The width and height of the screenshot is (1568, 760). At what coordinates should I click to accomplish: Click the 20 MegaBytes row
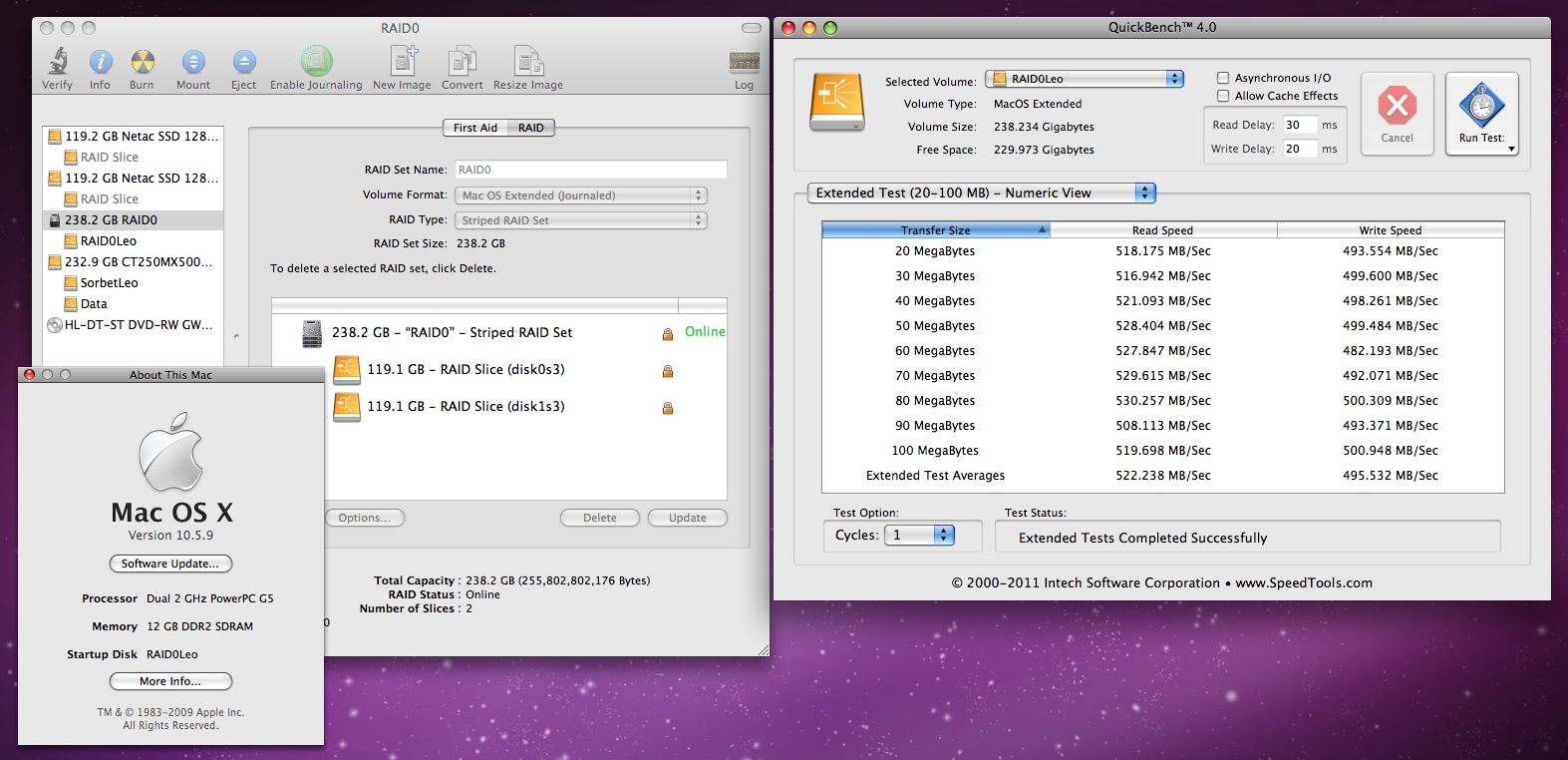1163,251
